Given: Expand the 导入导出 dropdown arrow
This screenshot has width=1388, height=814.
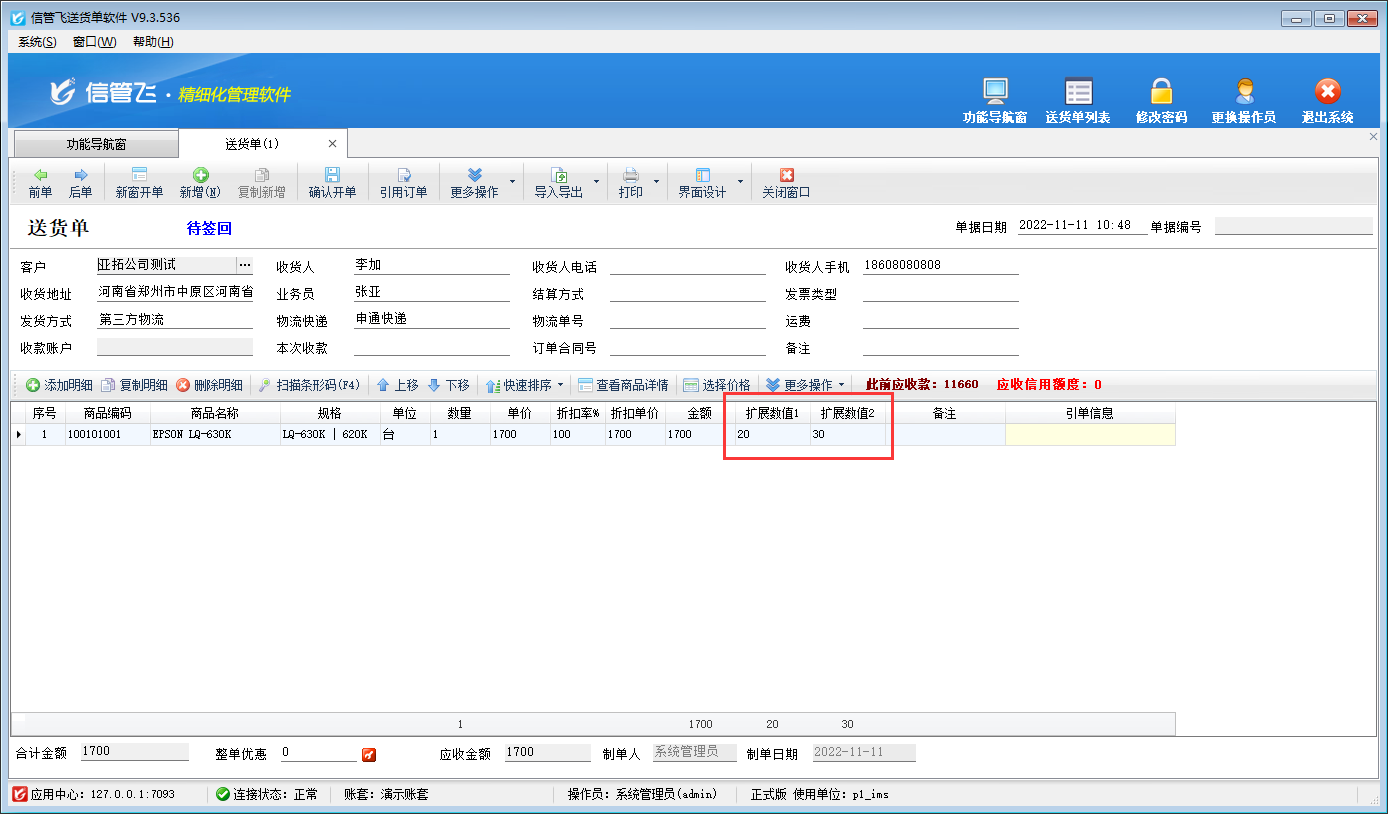Looking at the screenshot, I should pos(597,182).
